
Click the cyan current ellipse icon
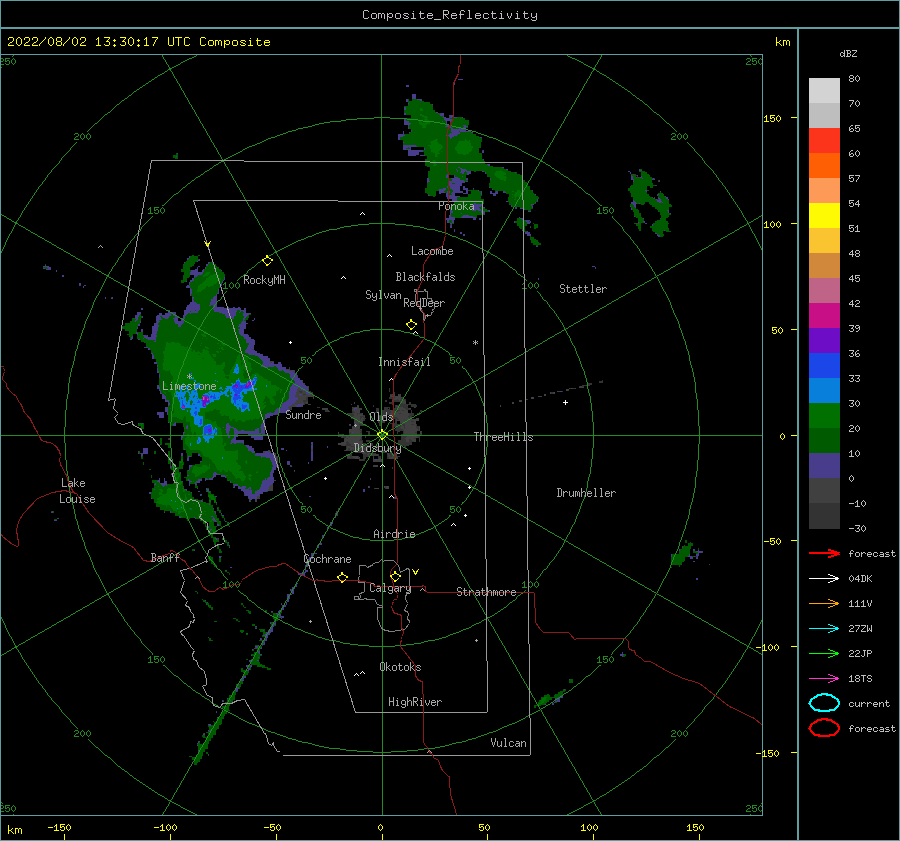(x=824, y=703)
